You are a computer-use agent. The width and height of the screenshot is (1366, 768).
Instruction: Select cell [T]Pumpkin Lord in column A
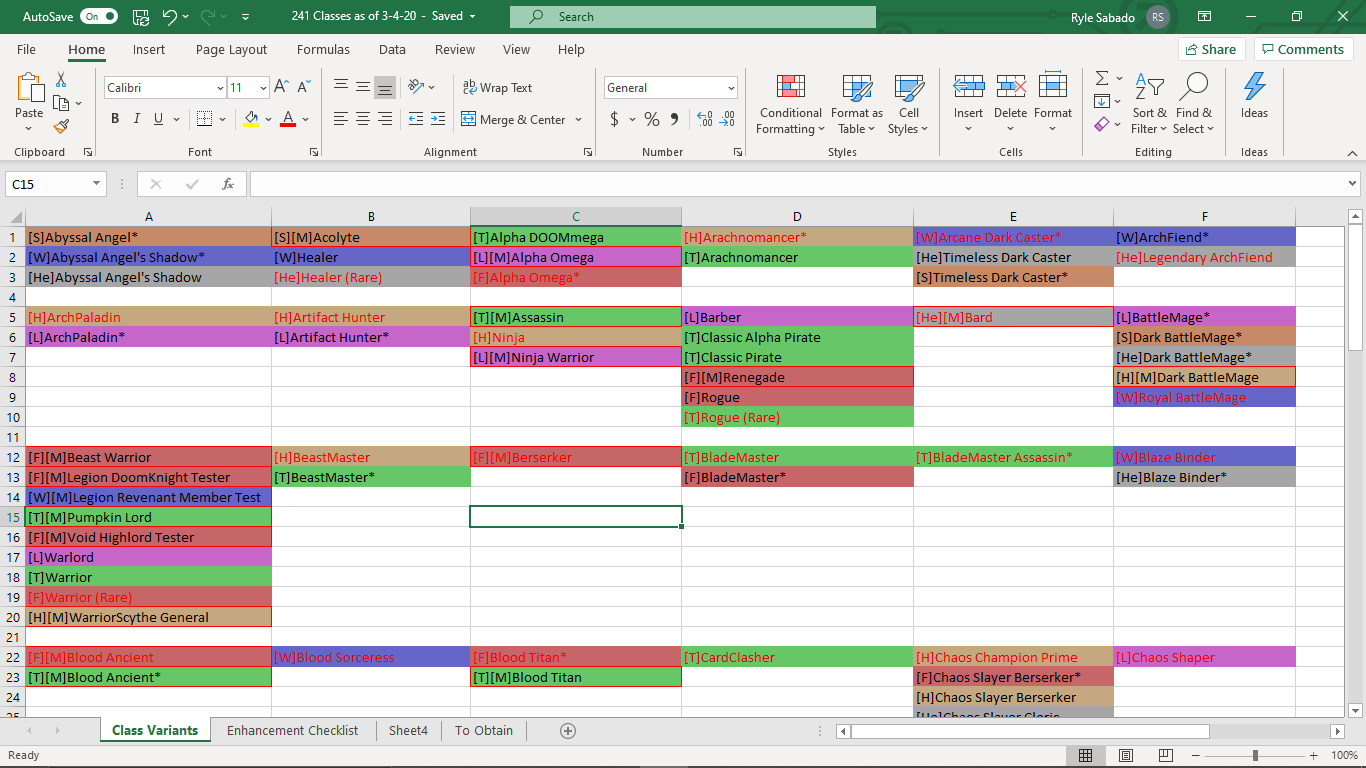(148, 517)
